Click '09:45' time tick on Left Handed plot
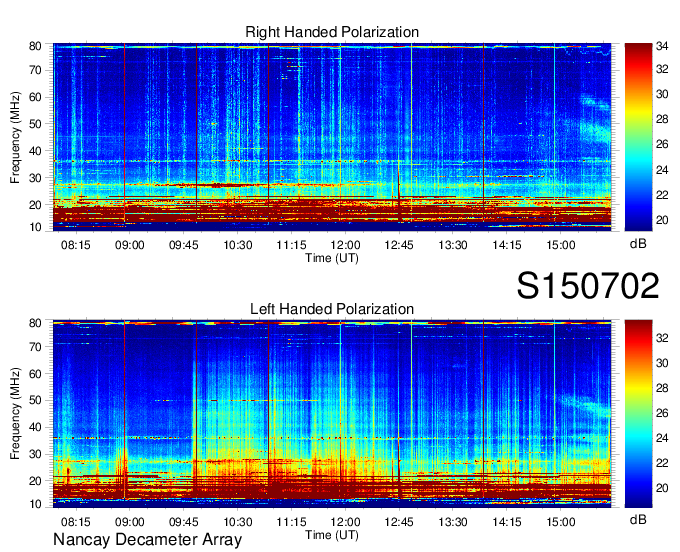The image size is (680, 552). 183,522
